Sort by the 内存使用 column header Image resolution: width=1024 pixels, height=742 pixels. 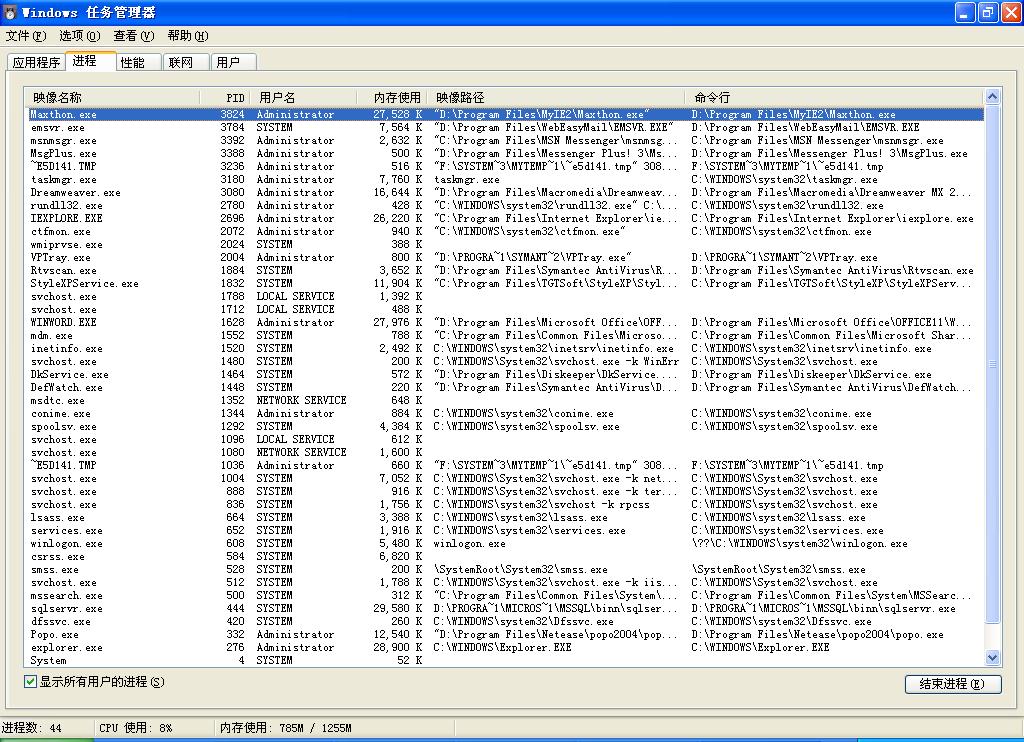pos(392,98)
